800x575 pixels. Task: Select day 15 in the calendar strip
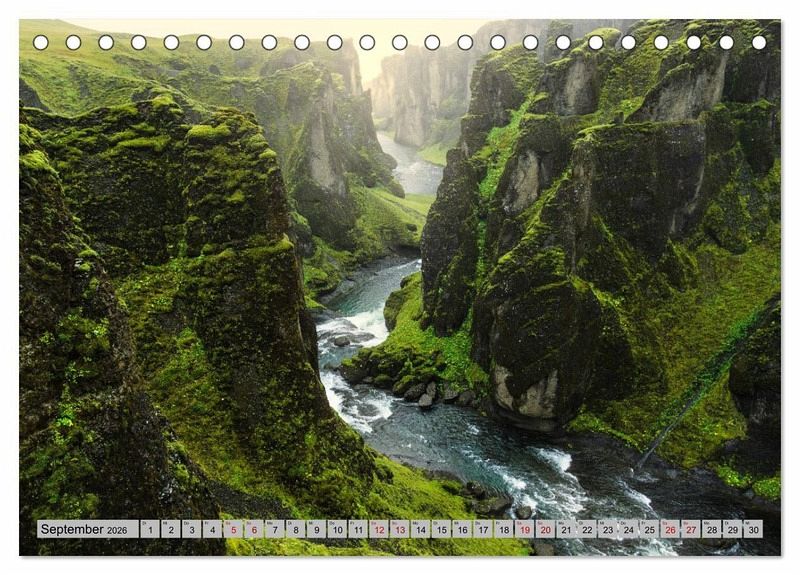(441, 529)
